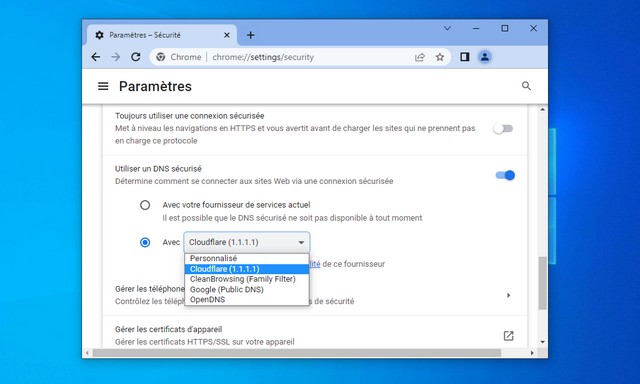Click the Chrome site info icon in address bar
This screenshot has height=384, width=640.
coord(161,57)
